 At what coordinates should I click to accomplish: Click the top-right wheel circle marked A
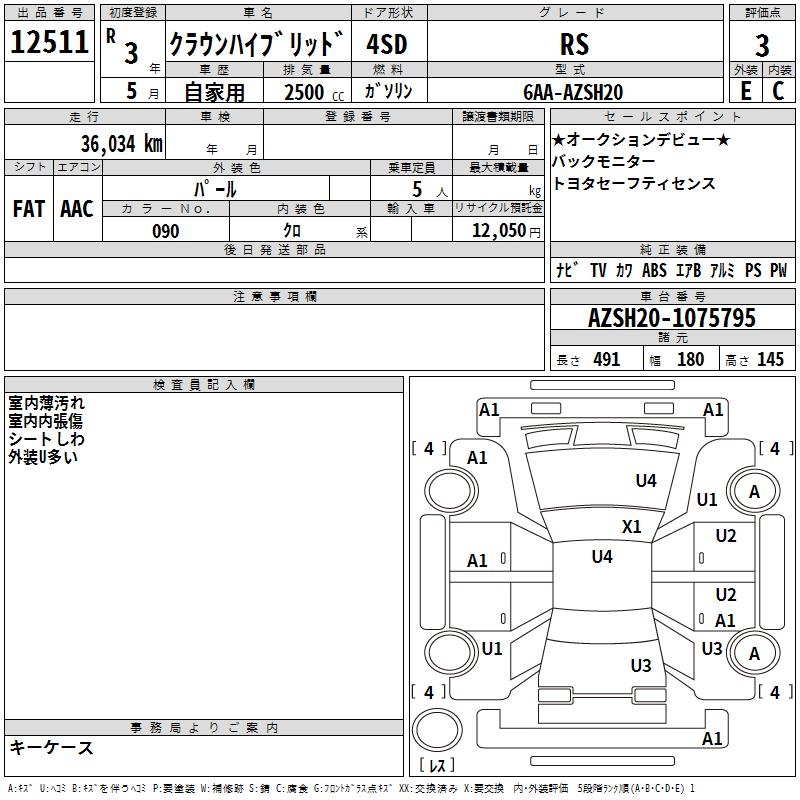754,491
